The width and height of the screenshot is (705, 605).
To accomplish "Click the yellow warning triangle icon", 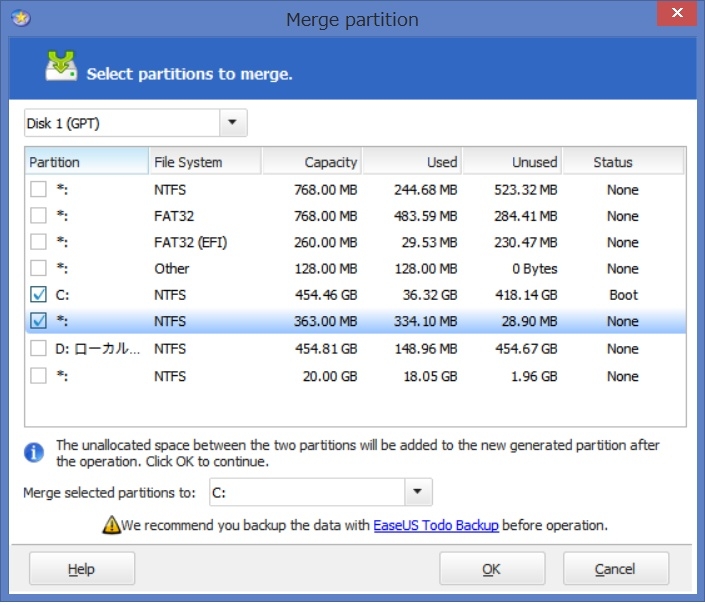I will click(111, 525).
